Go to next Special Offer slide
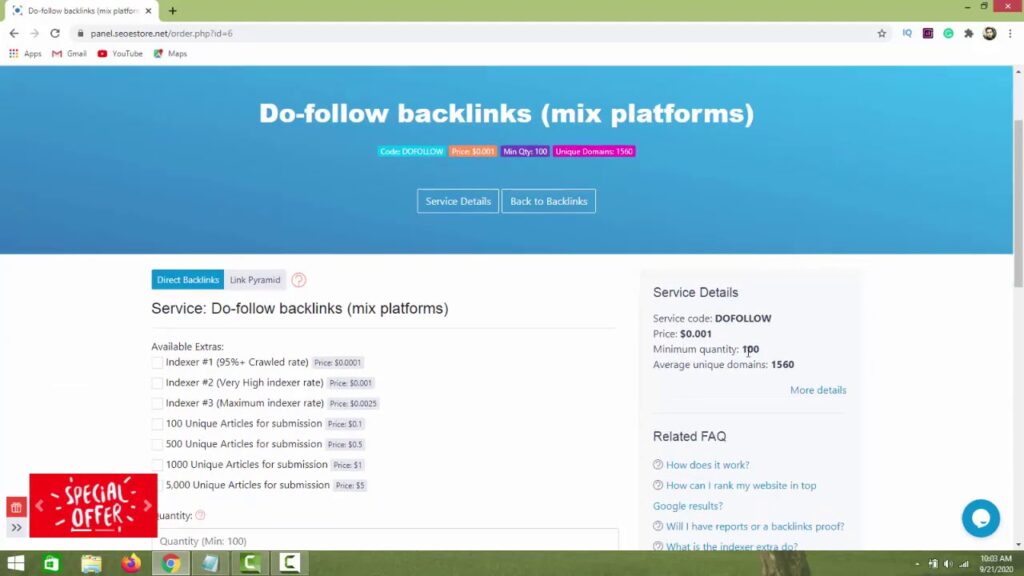Image resolution: width=1024 pixels, height=576 pixels. click(x=148, y=505)
